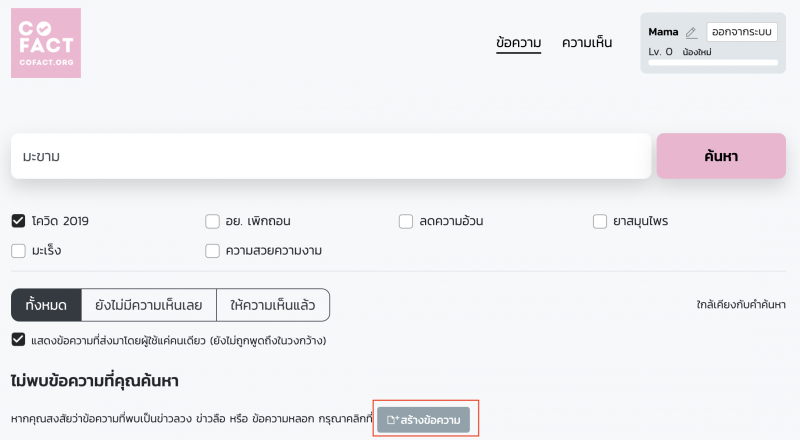Open the ข้อความ menu tab
The width and height of the screenshot is (800, 440).
[x=518, y=43]
